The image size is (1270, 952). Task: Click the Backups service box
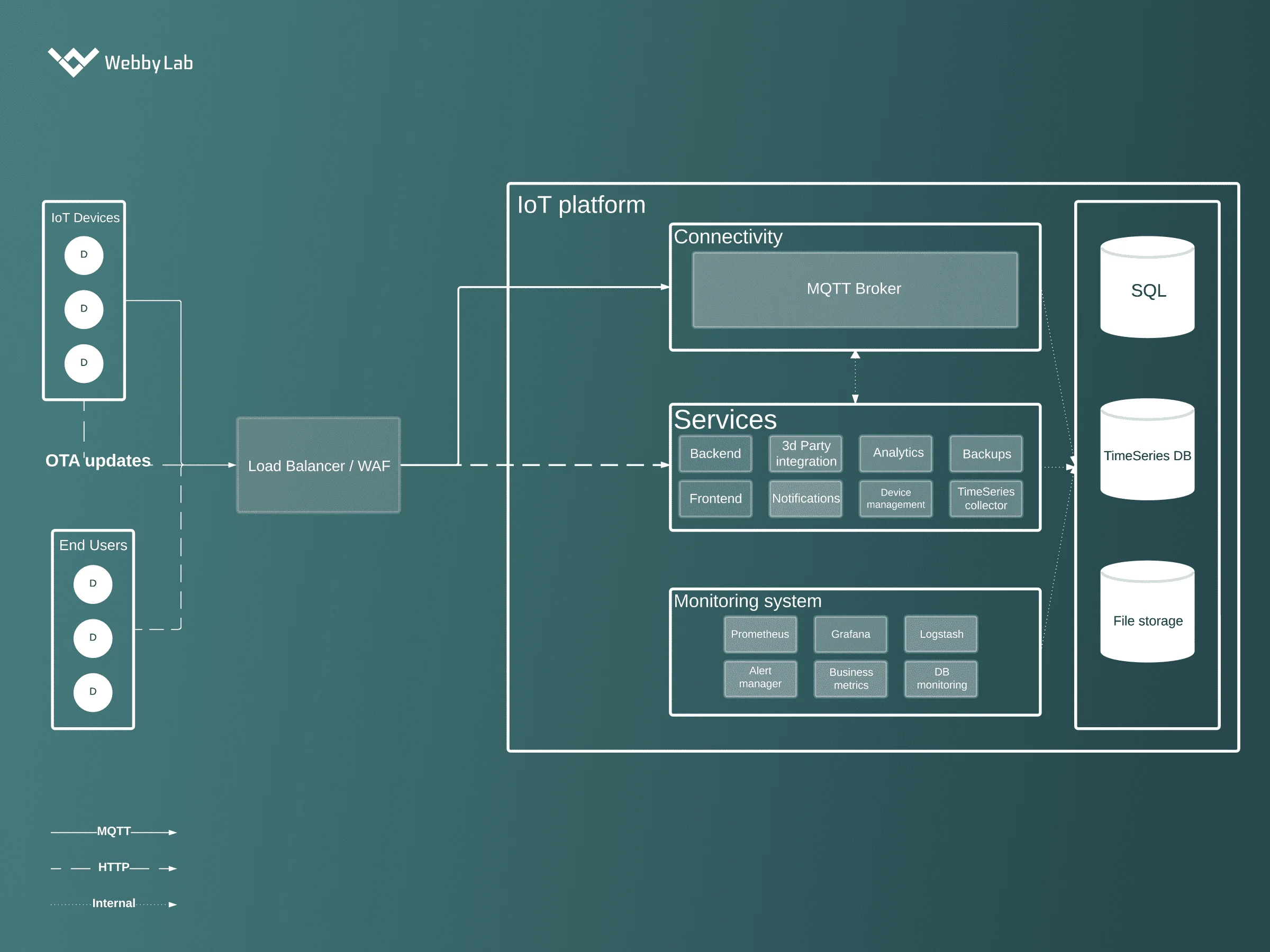point(986,453)
